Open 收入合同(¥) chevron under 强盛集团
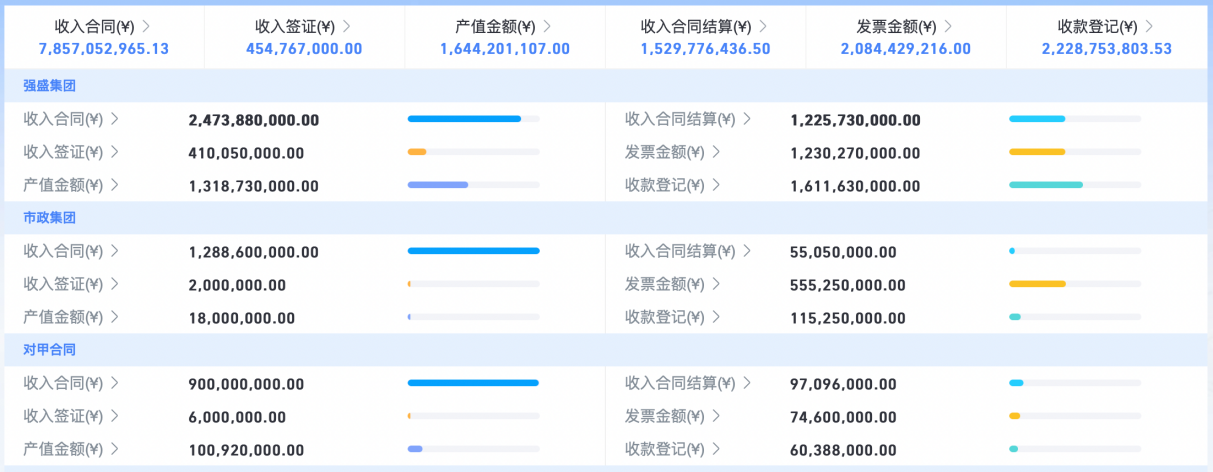 (x=115, y=119)
